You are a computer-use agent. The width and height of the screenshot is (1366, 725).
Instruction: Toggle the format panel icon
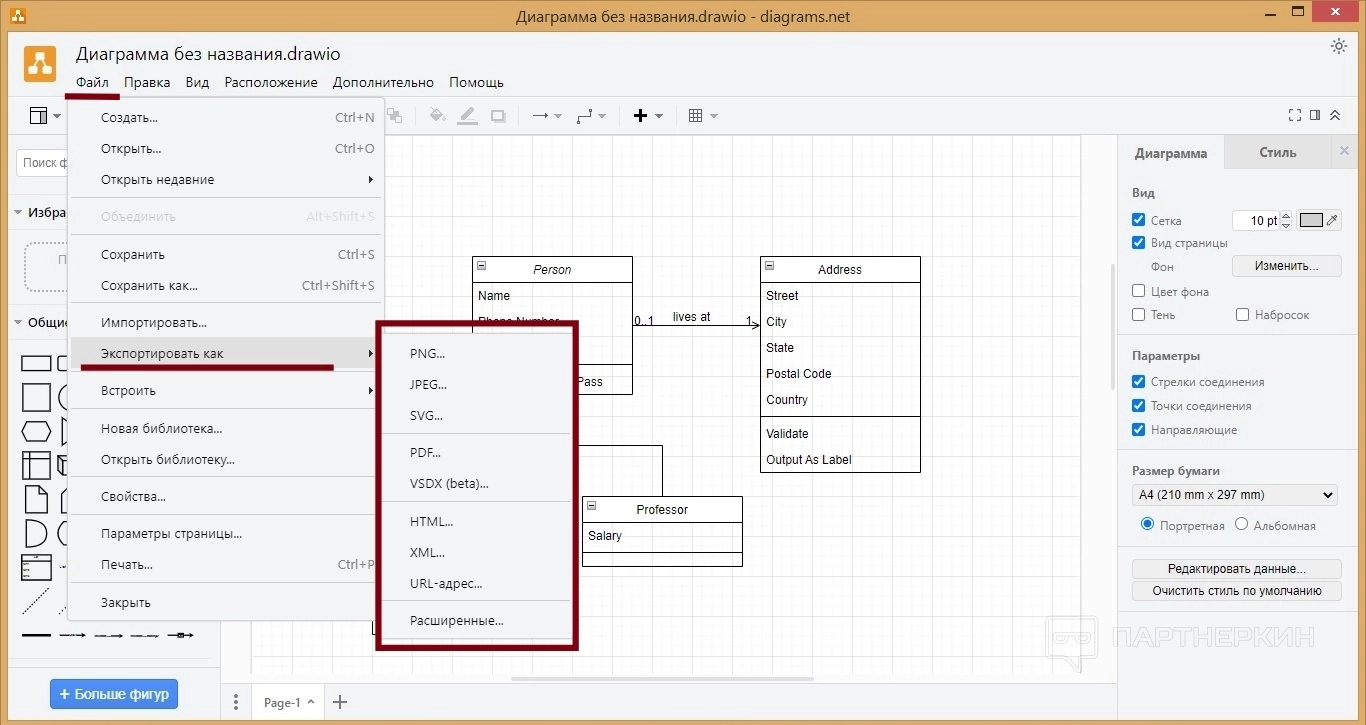1315,116
